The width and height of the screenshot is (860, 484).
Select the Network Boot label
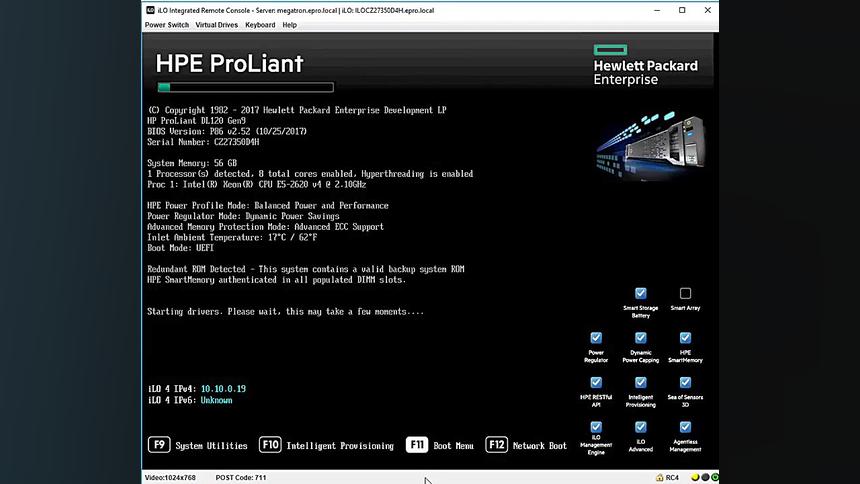(540, 446)
